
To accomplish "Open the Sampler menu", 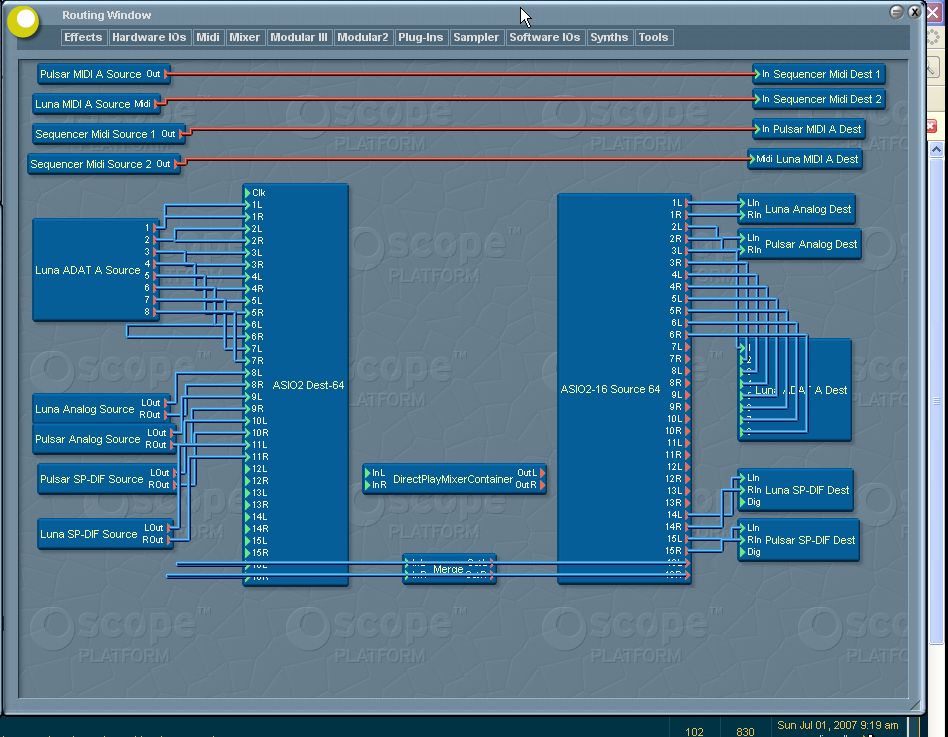I will pos(476,37).
